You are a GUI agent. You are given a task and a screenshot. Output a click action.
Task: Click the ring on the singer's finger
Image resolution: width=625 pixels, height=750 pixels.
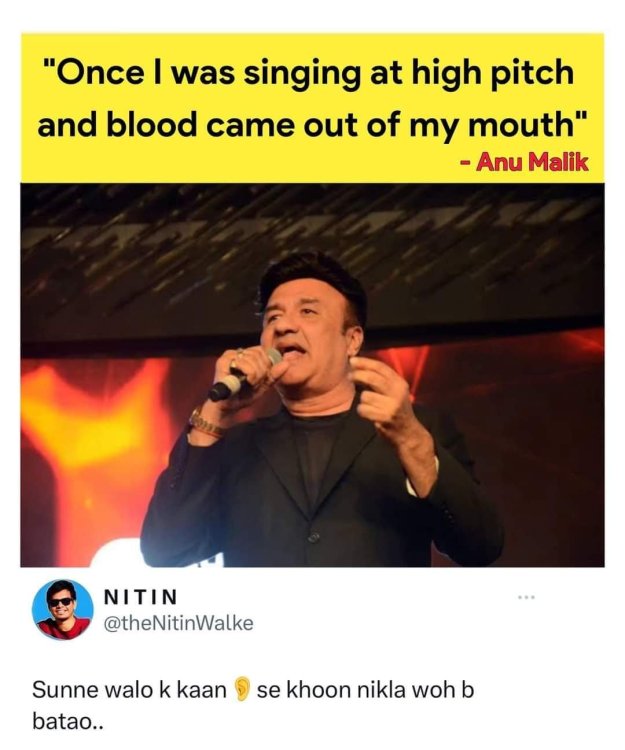(x=240, y=352)
